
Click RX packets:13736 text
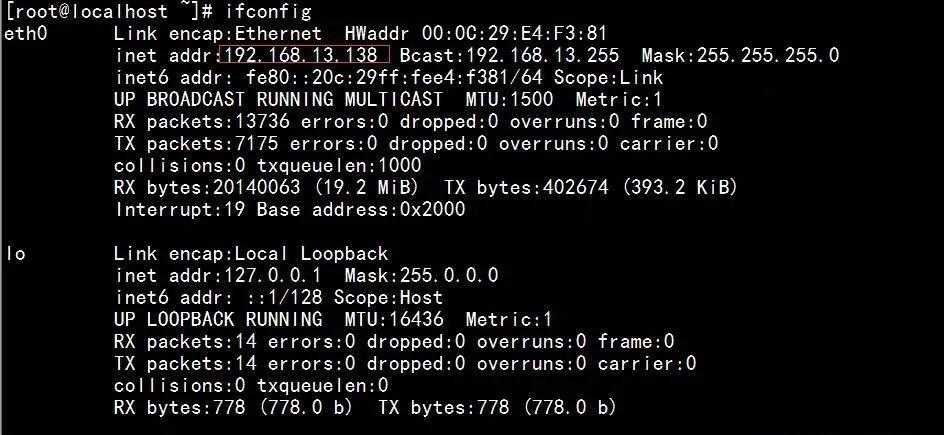pyautogui.click(x=202, y=122)
